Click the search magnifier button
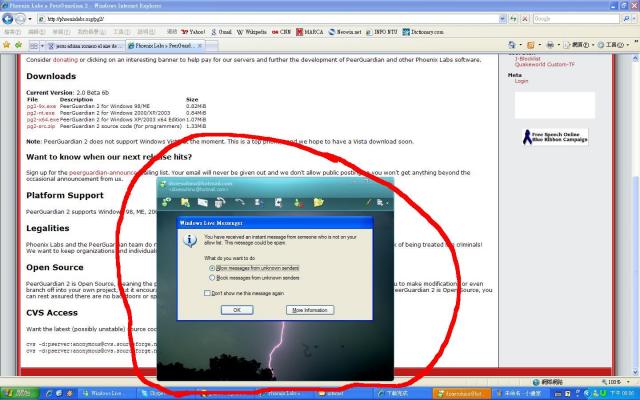 [626, 19]
